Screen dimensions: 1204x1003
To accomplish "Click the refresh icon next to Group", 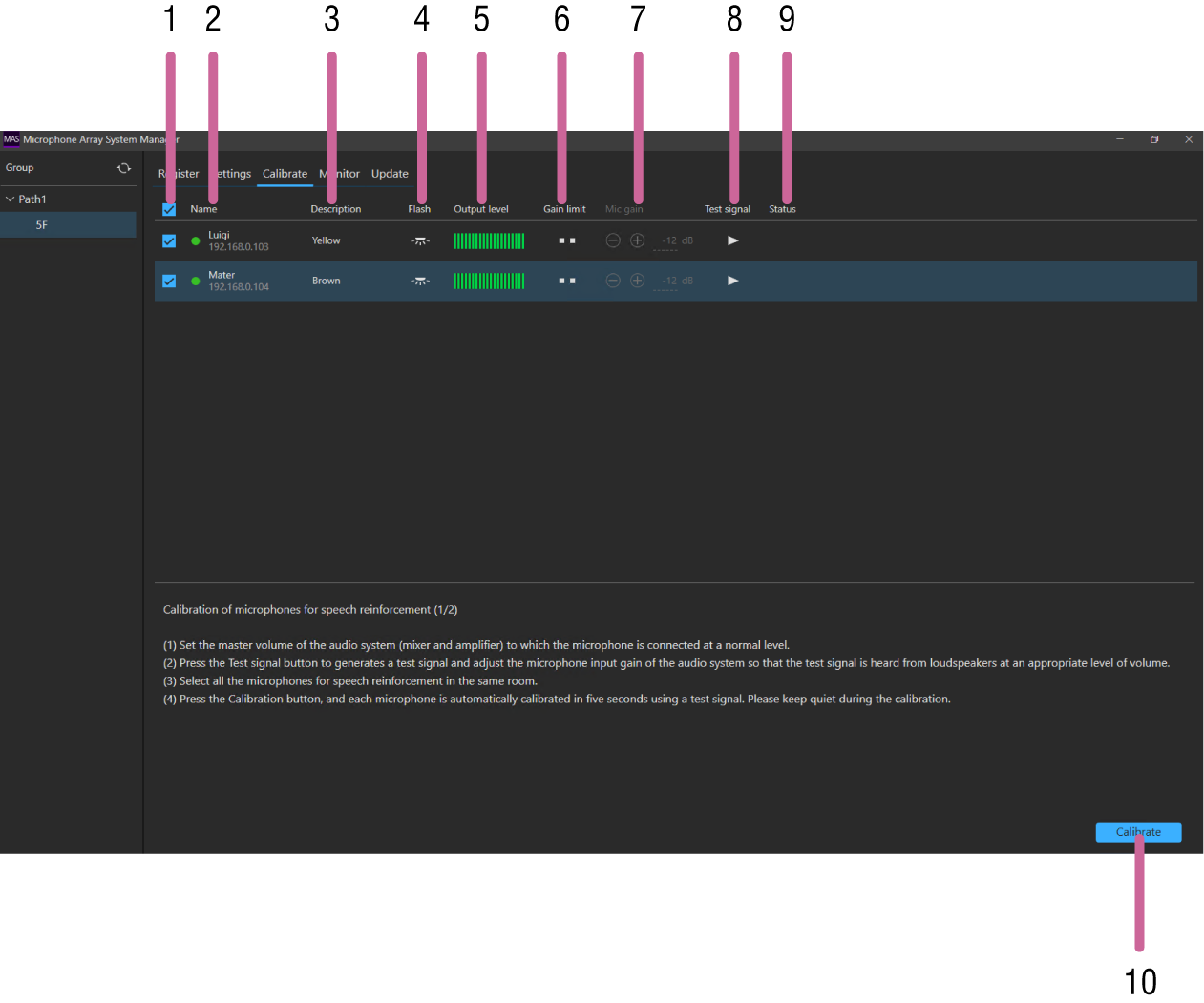I will [124, 168].
